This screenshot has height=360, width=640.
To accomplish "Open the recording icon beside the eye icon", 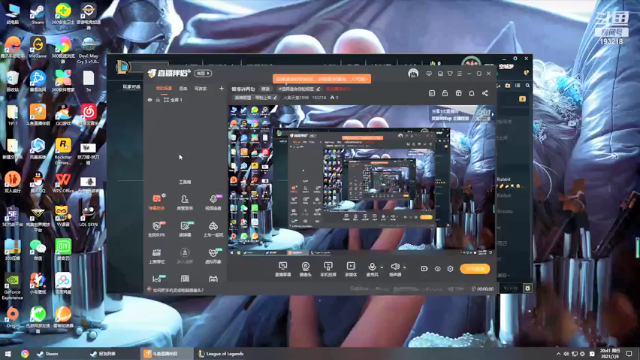I will (424, 269).
